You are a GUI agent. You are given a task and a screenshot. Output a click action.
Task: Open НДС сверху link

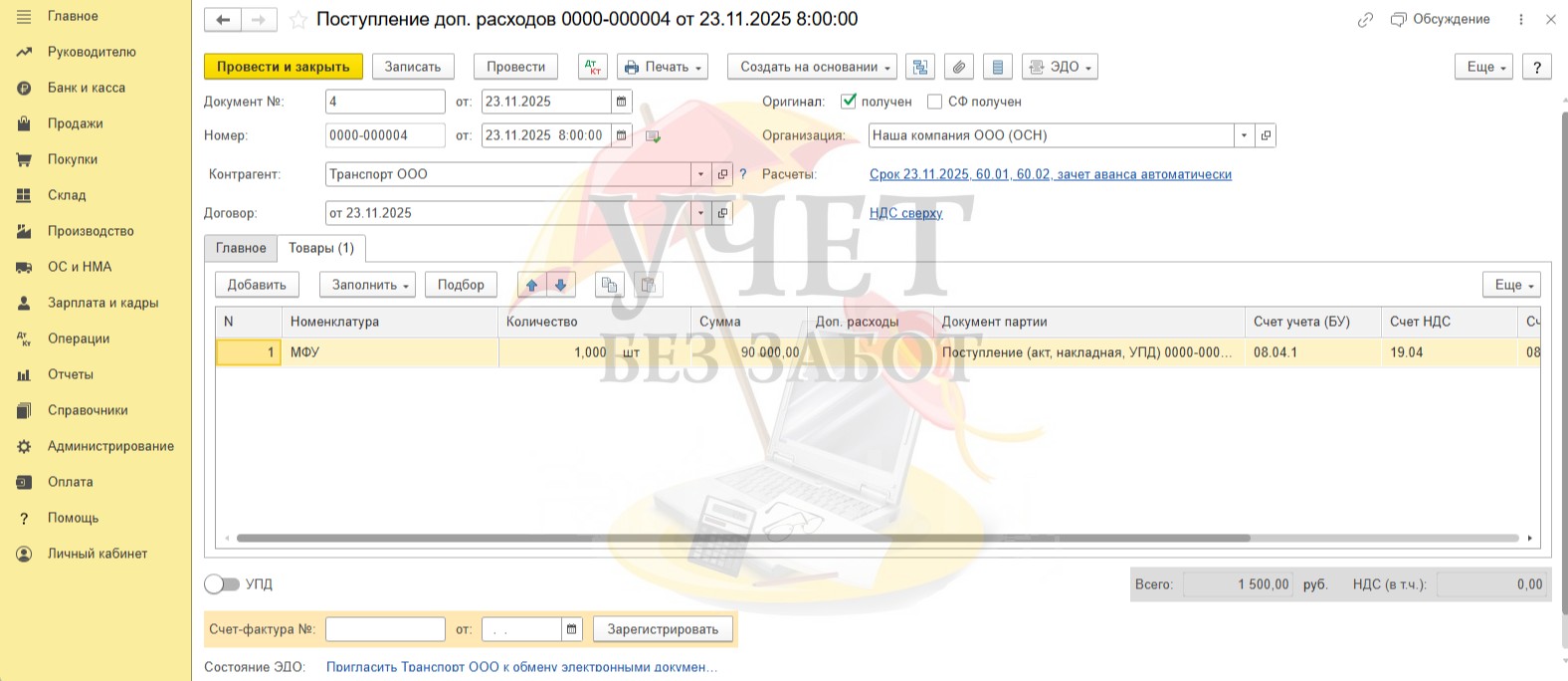tap(905, 213)
